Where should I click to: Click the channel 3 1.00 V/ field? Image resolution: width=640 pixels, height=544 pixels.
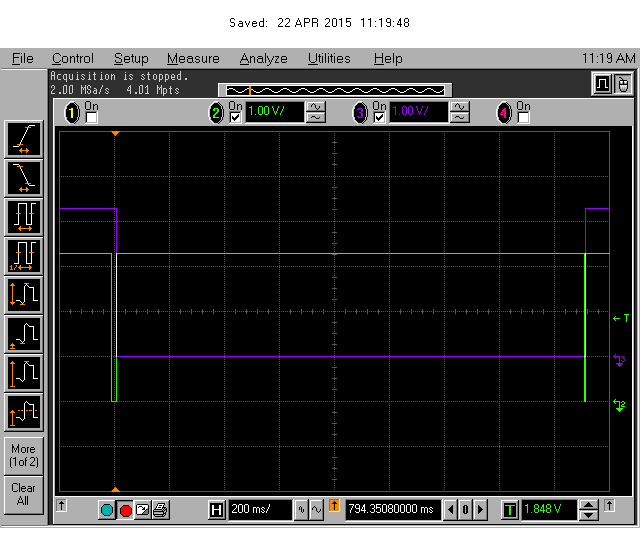(418, 112)
